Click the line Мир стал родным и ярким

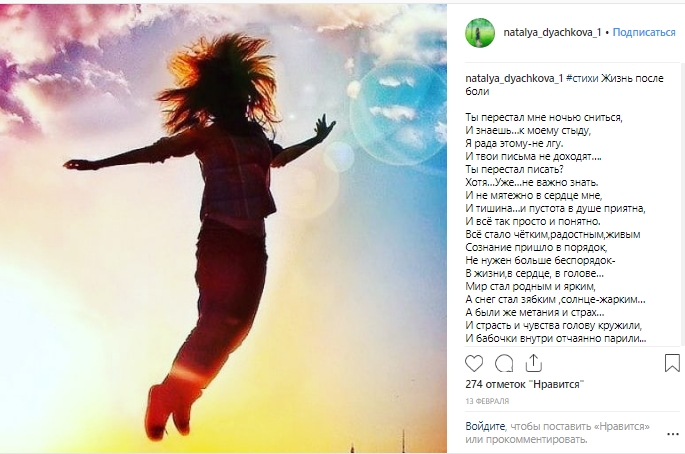pyautogui.click(x=530, y=287)
